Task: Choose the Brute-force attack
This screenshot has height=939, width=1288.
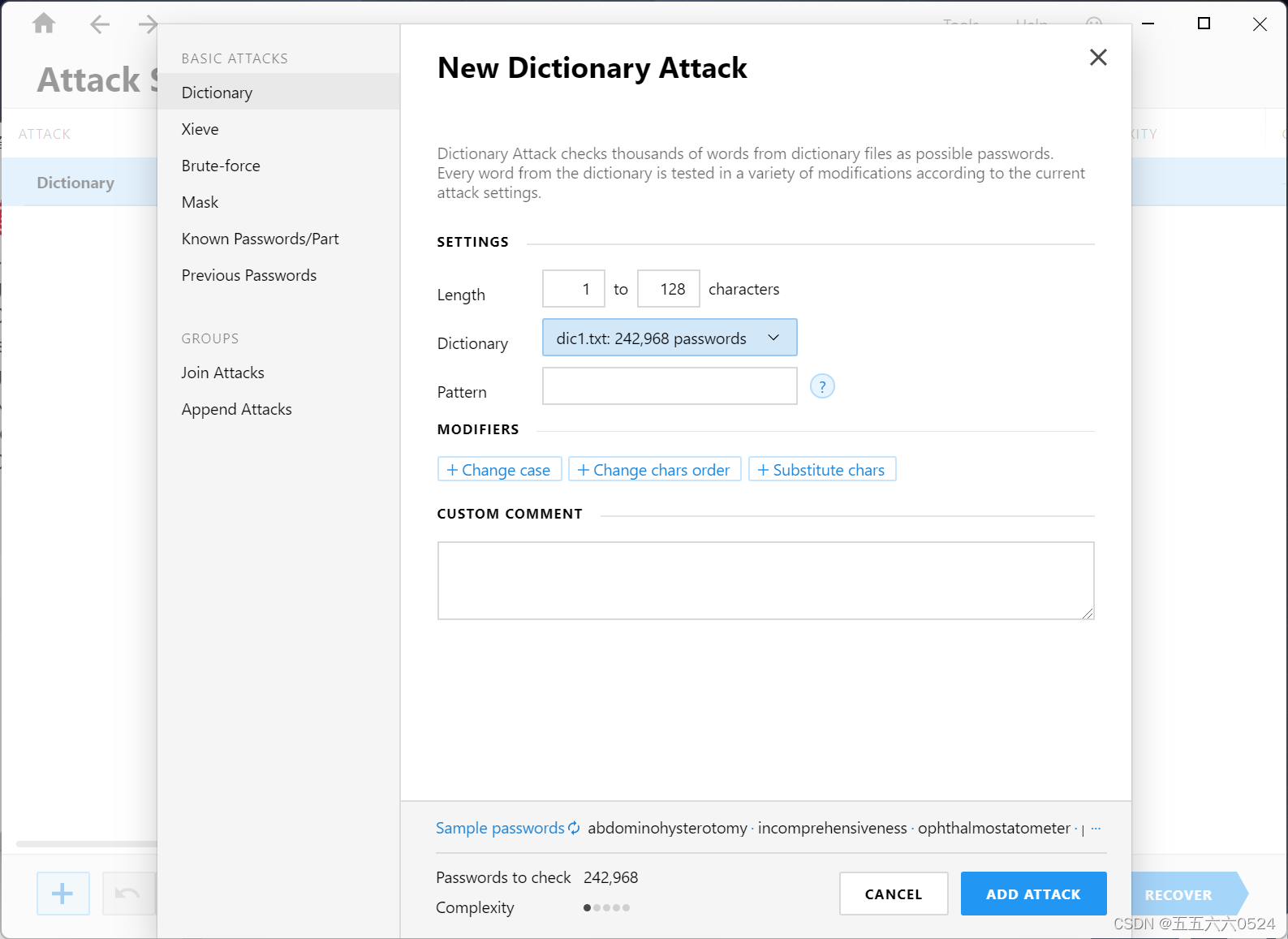Action: click(278, 166)
